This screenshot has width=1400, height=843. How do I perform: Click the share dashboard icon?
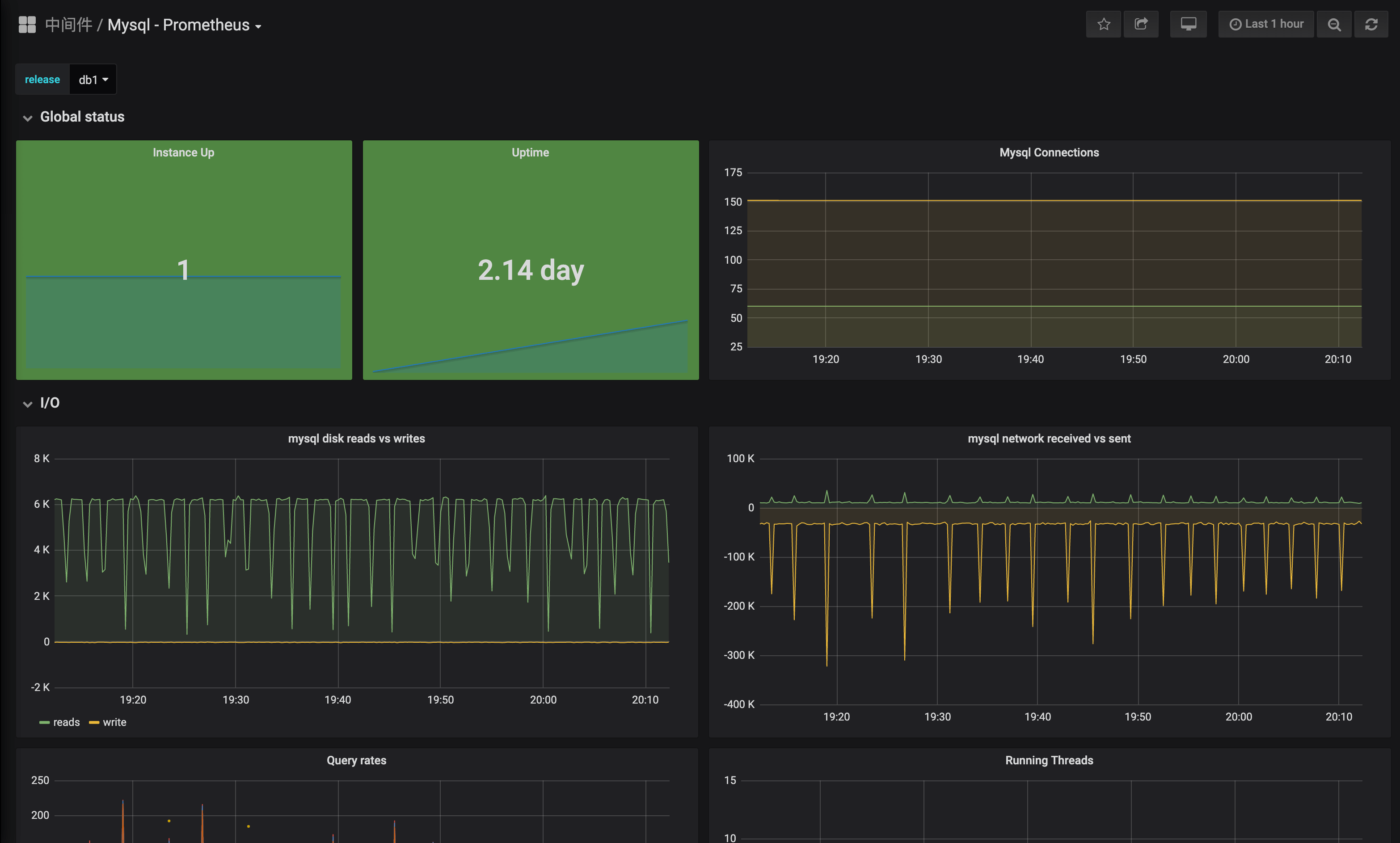coord(1140,25)
